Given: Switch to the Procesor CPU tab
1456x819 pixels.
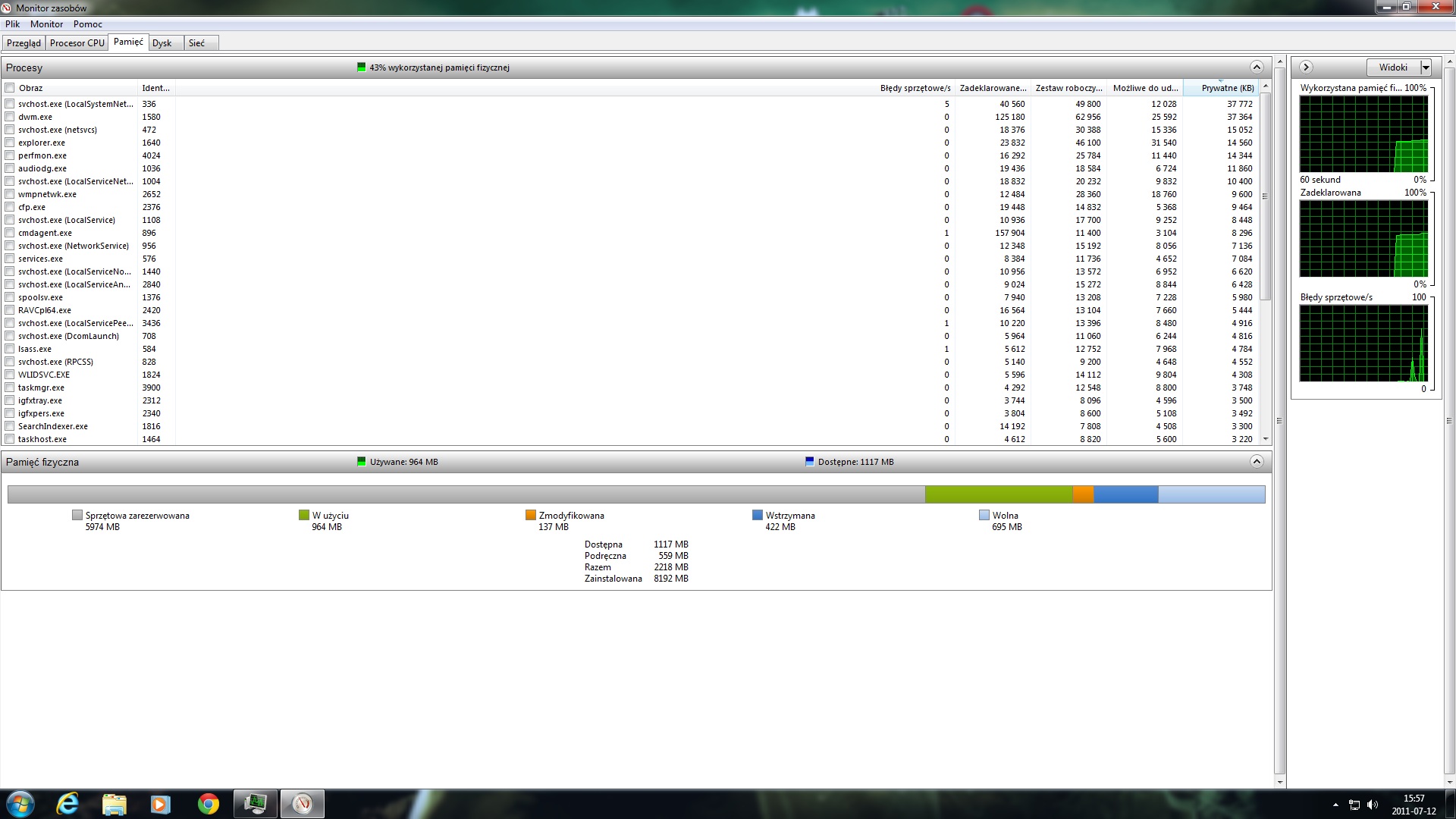Looking at the screenshot, I should tap(77, 43).
